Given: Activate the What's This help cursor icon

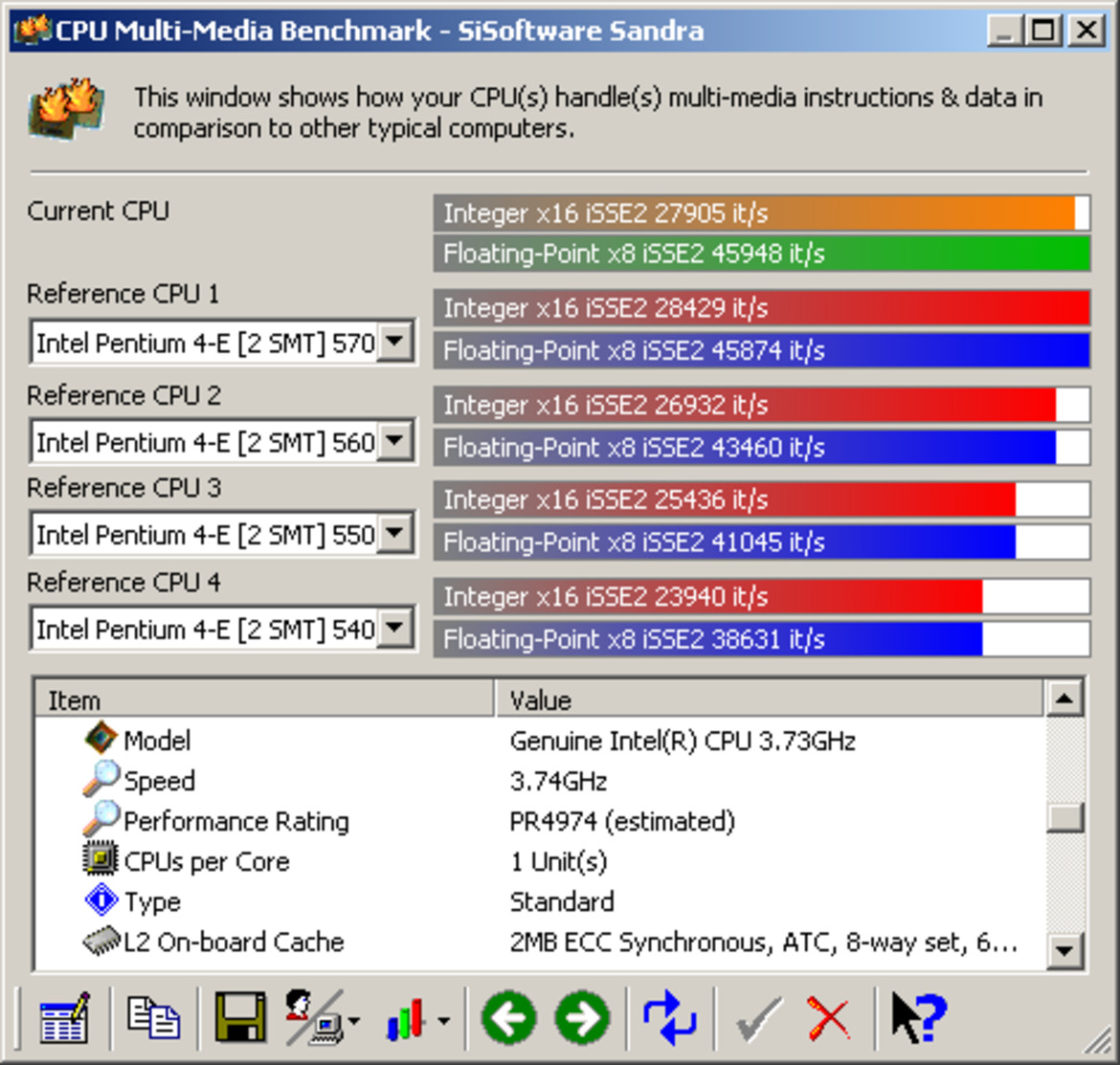Looking at the screenshot, I should tap(919, 1018).
